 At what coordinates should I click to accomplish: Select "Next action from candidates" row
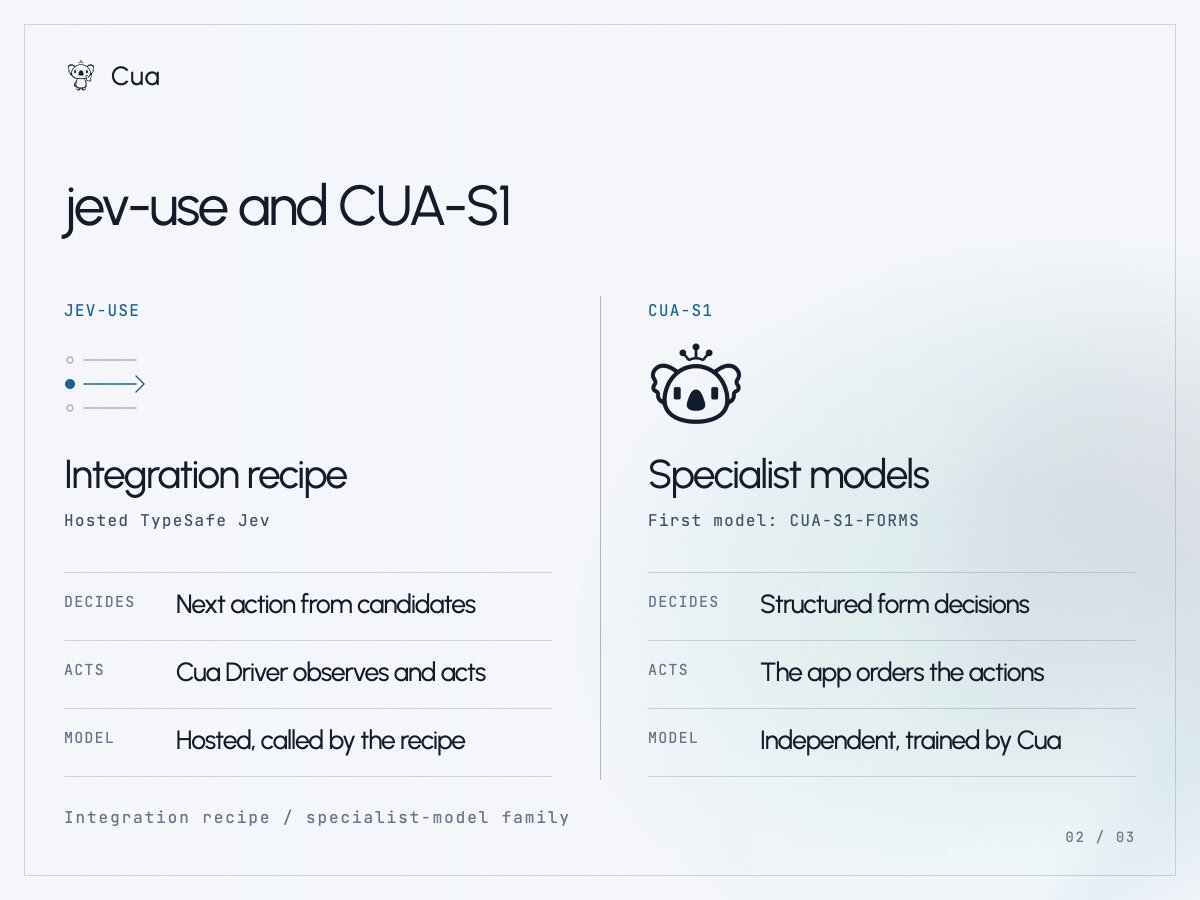pos(308,606)
